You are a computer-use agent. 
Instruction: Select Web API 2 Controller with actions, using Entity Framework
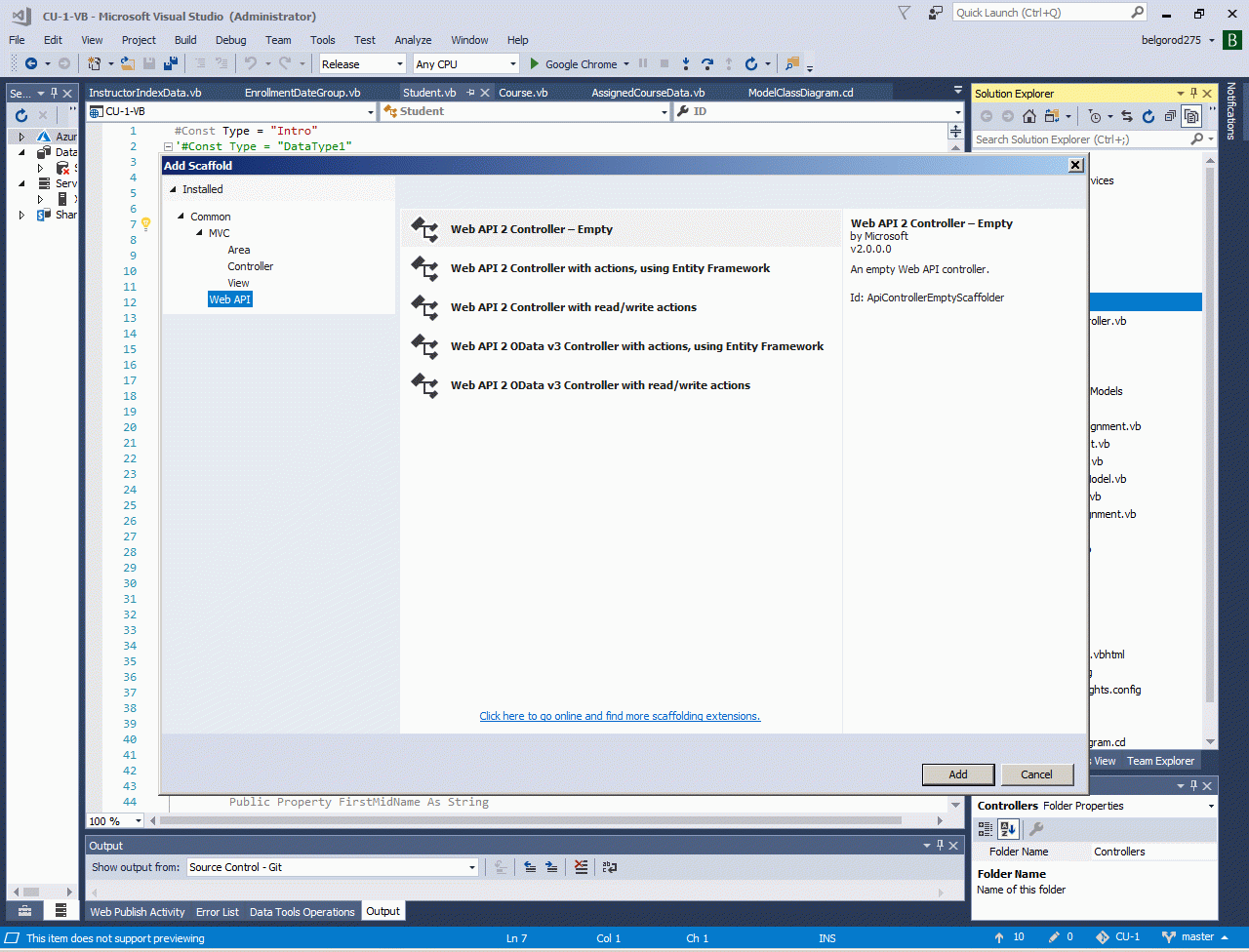point(621,268)
